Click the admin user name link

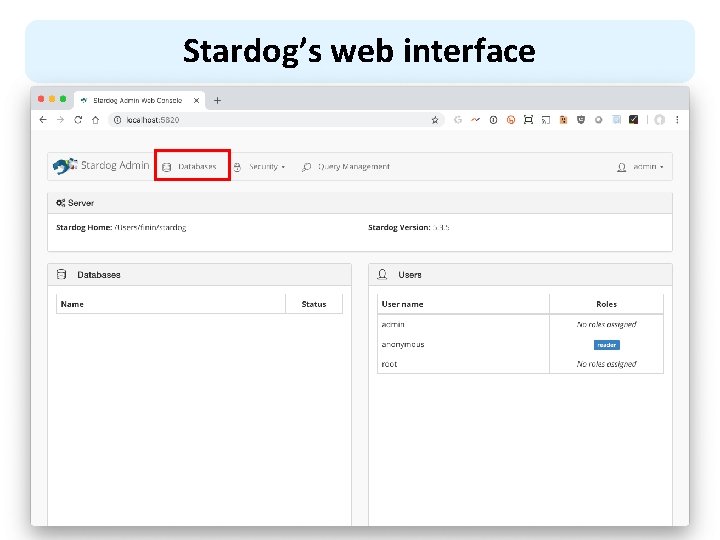(392, 324)
